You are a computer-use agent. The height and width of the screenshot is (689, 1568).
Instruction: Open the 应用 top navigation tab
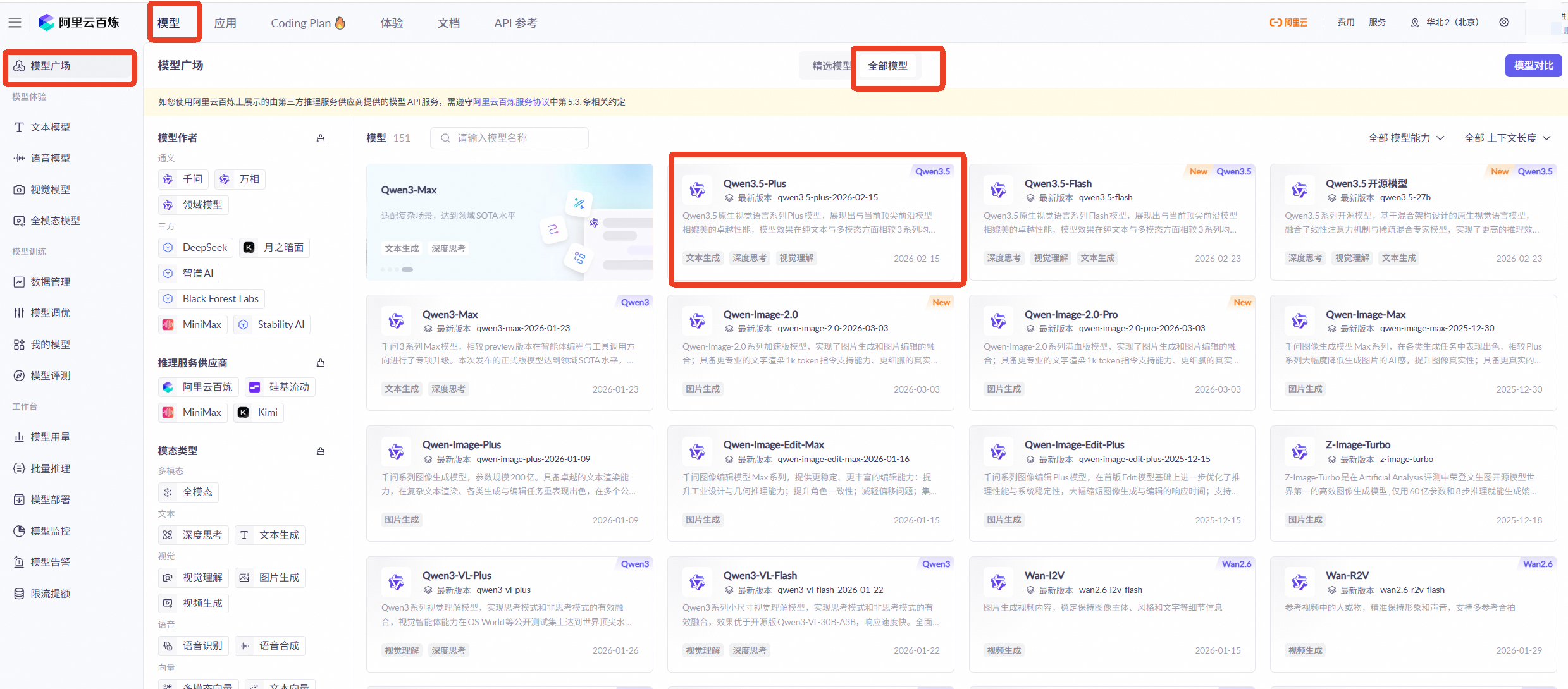coord(225,23)
